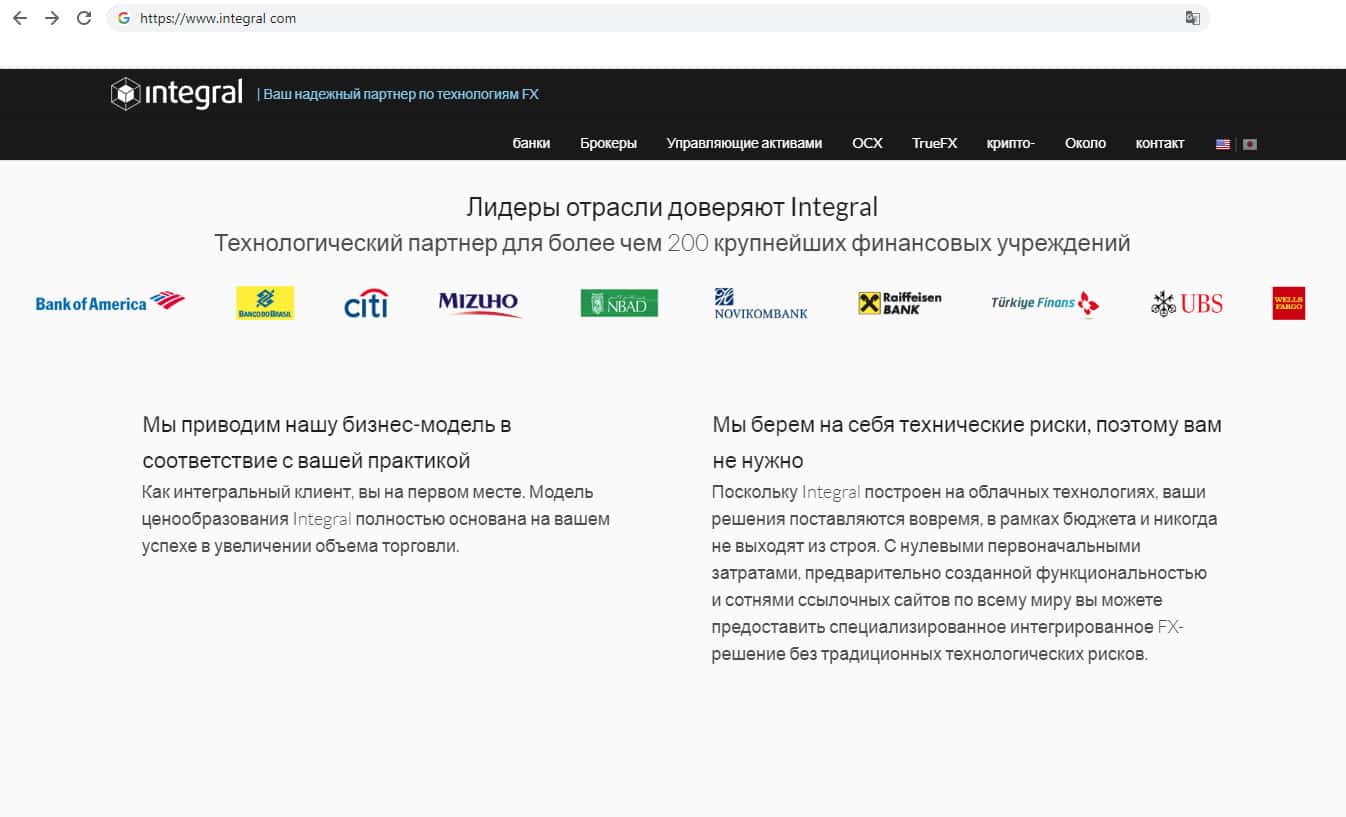Click the Citi logo
Screen dimensions: 1346x817
pyautogui.click(x=365, y=304)
